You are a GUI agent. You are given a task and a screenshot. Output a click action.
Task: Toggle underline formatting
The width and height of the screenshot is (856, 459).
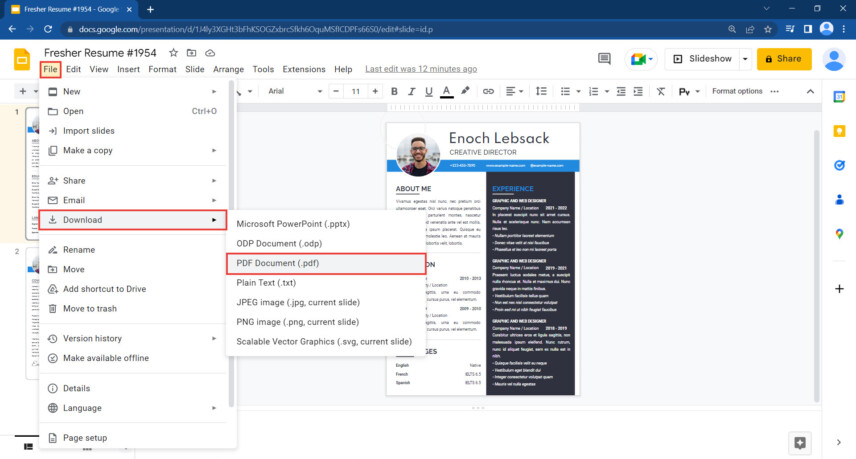(x=429, y=91)
